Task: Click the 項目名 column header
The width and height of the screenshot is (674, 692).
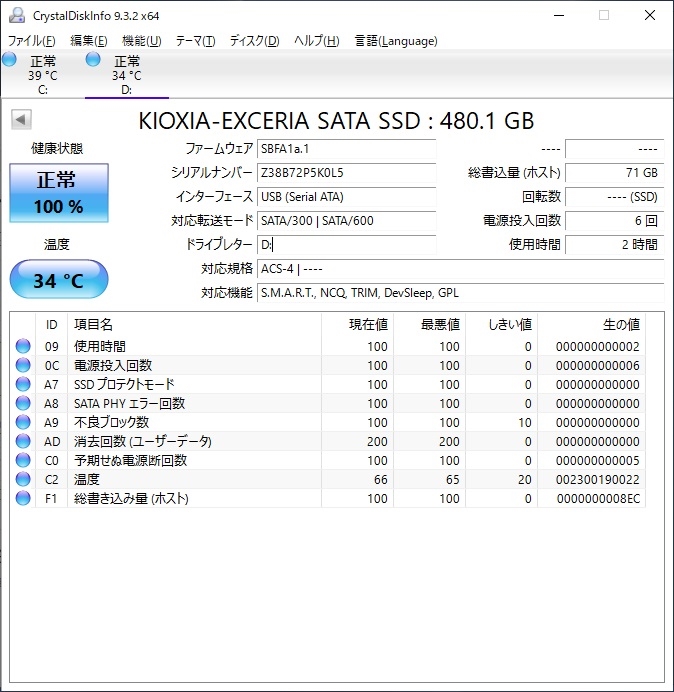Action: click(x=194, y=325)
